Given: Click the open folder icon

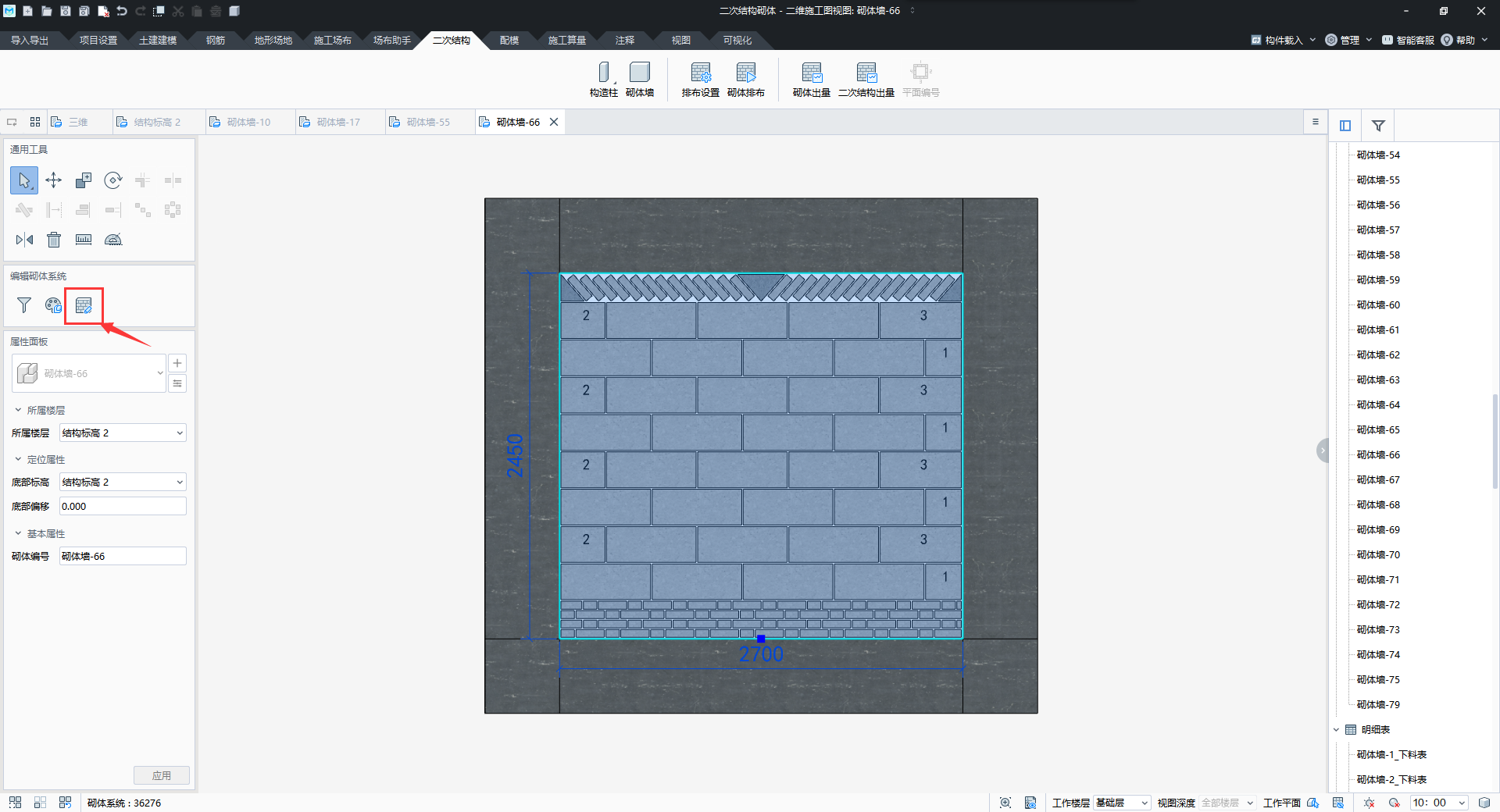Looking at the screenshot, I should pyautogui.click(x=47, y=11).
